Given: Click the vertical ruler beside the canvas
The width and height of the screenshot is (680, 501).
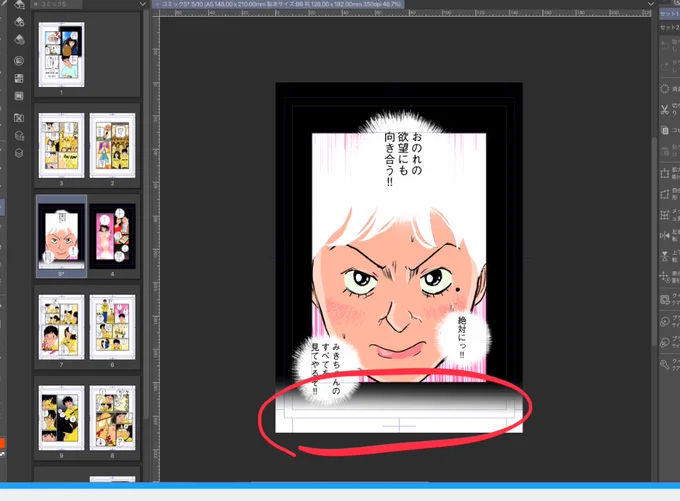Looking at the screenshot, I should pyautogui.click(x=156, y=249).
